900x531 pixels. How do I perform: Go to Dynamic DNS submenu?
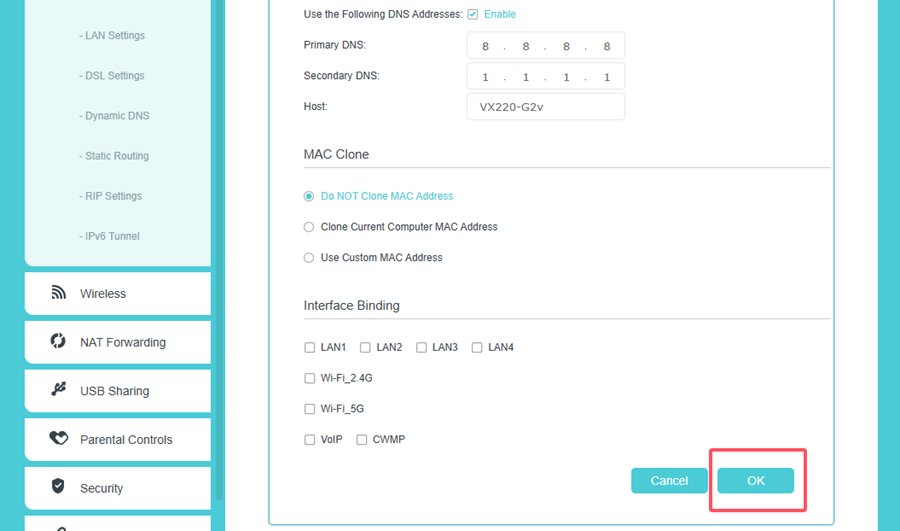coord(117,116)
